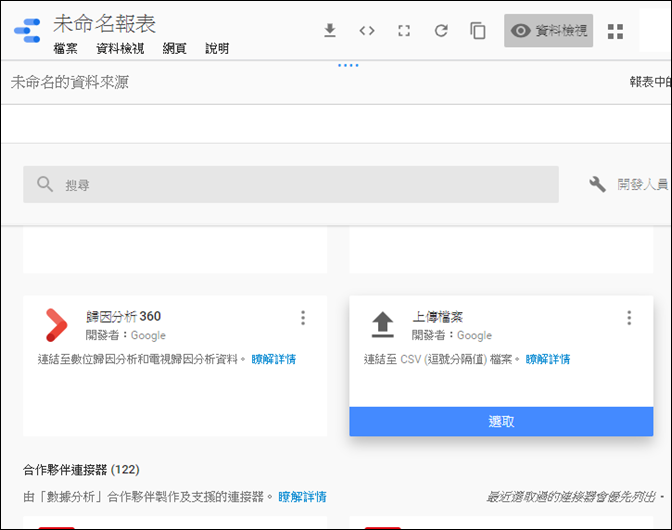Click 瞭解詳情 link for 歸因分析 360
This screenshot has width=672, height=530.
point(273,359)
